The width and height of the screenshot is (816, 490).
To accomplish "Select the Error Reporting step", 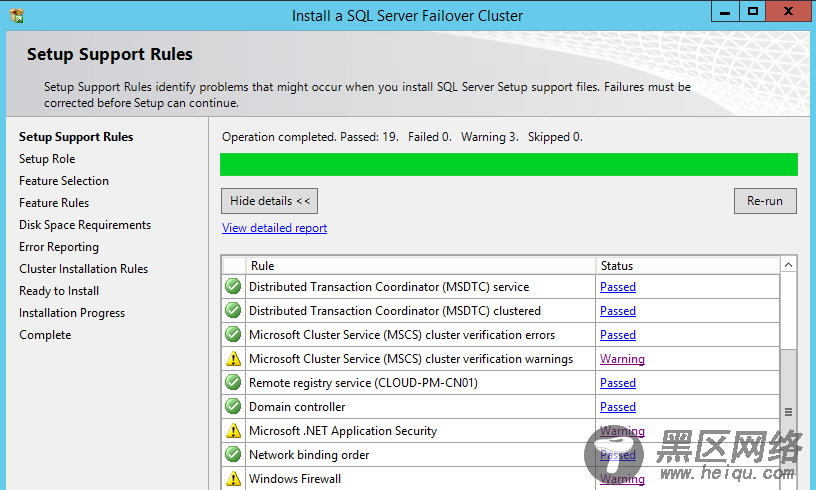I will (59, 247).
